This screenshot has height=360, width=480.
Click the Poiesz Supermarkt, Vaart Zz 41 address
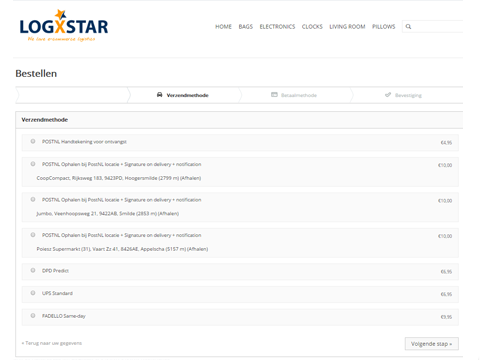coord(122,249)
